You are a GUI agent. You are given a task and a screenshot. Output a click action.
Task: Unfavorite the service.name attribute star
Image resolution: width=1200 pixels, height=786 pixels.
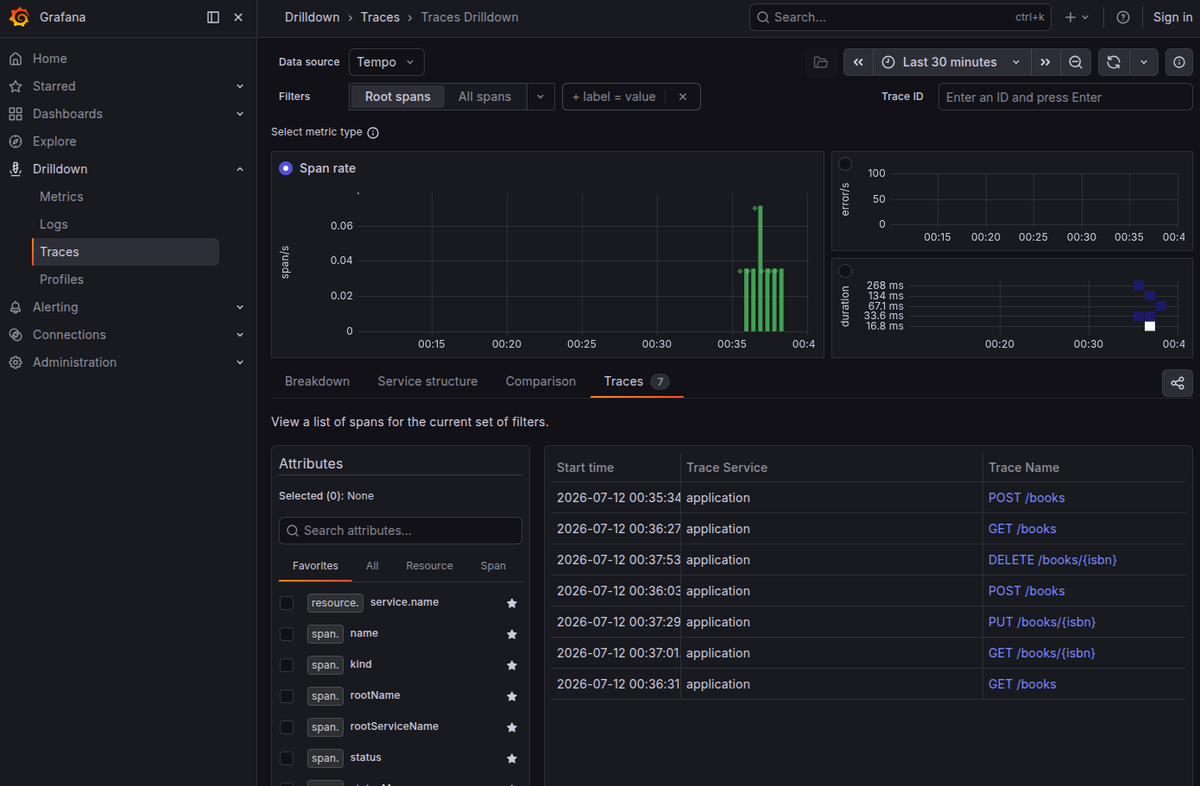coord(512,603)
